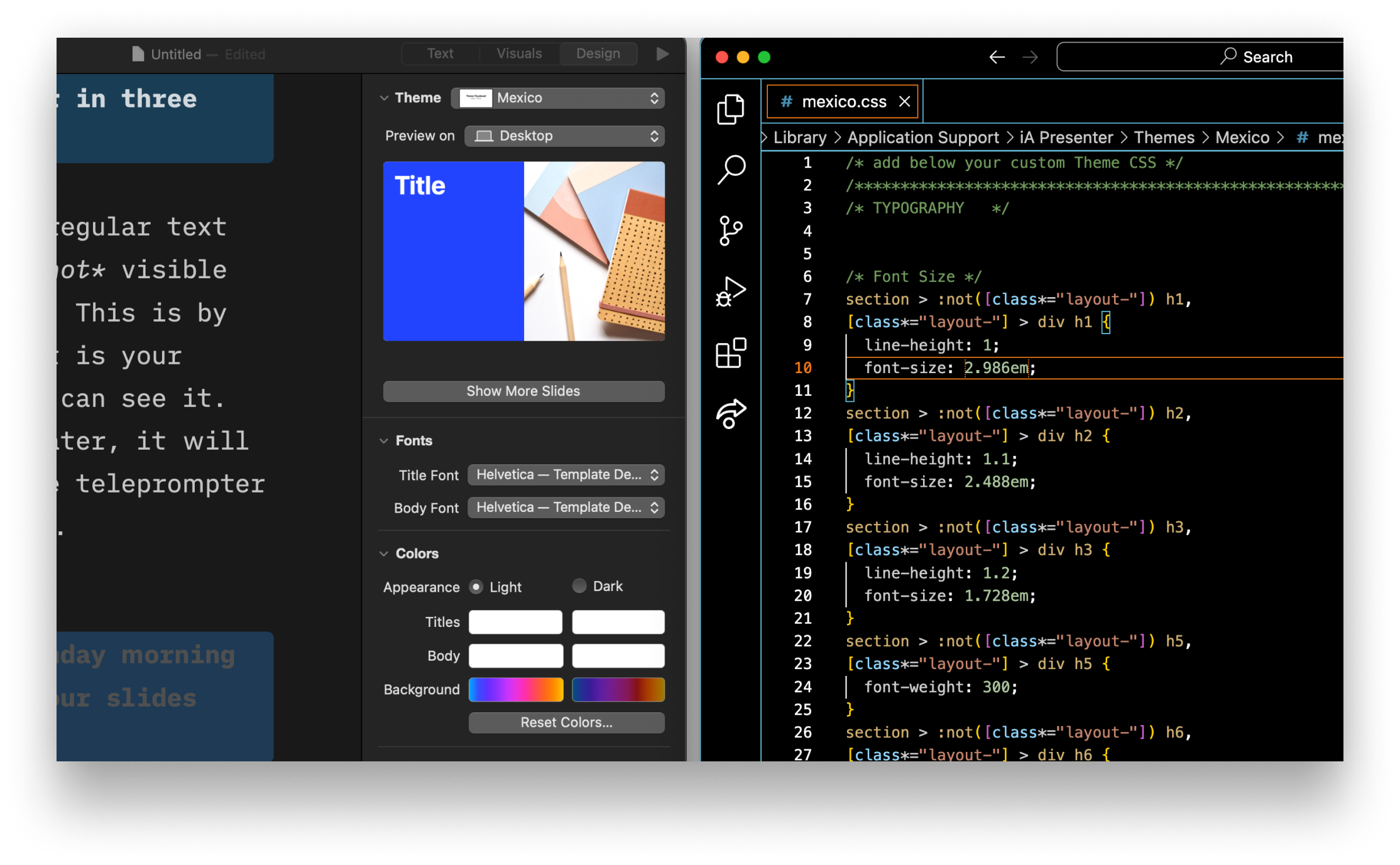Open the Explorer icon in activity bar
The height and width of the screenshot is (865, 1400).
point(730,109)
